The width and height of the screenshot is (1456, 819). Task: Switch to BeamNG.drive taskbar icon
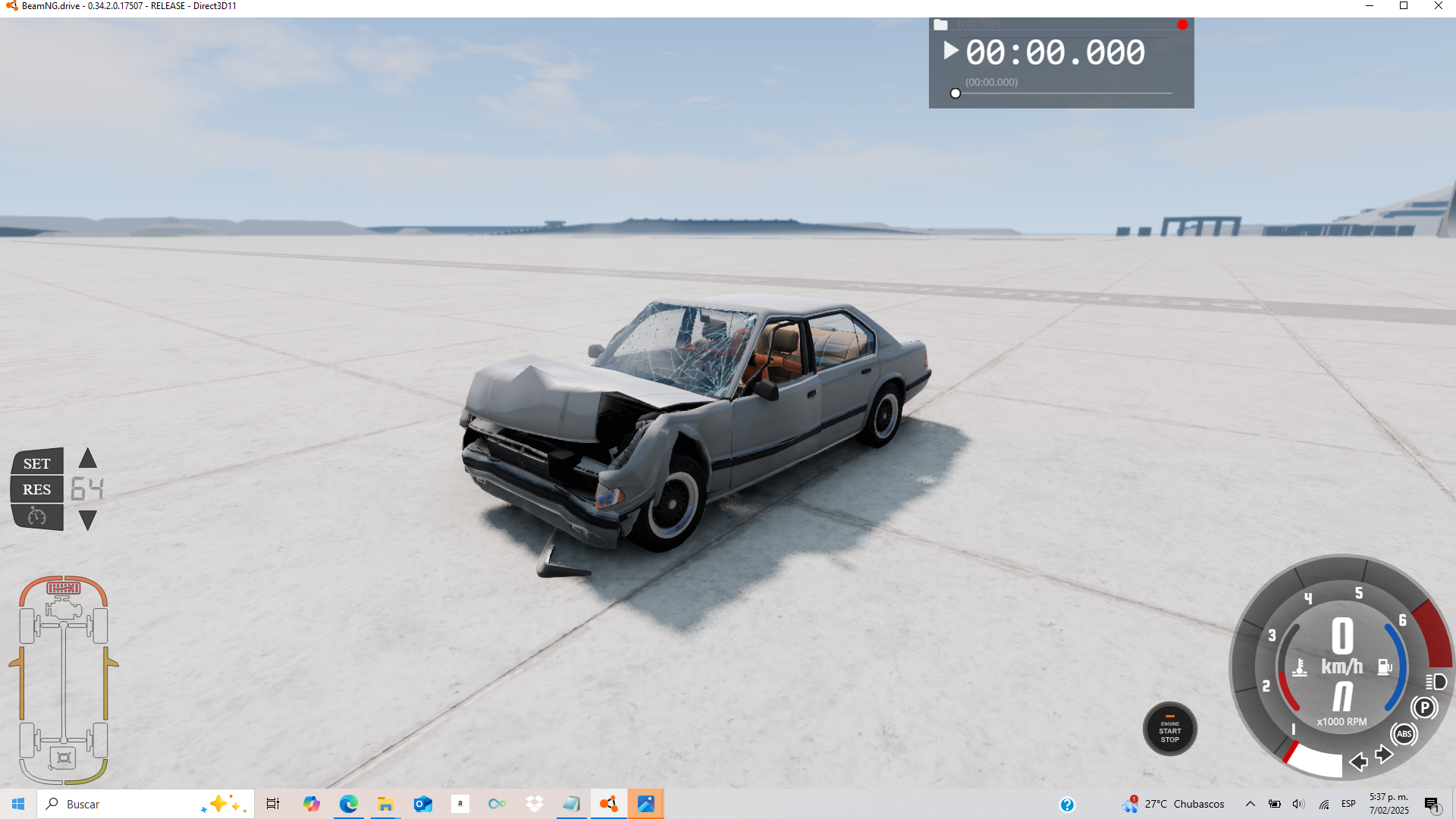pos(608,804)
